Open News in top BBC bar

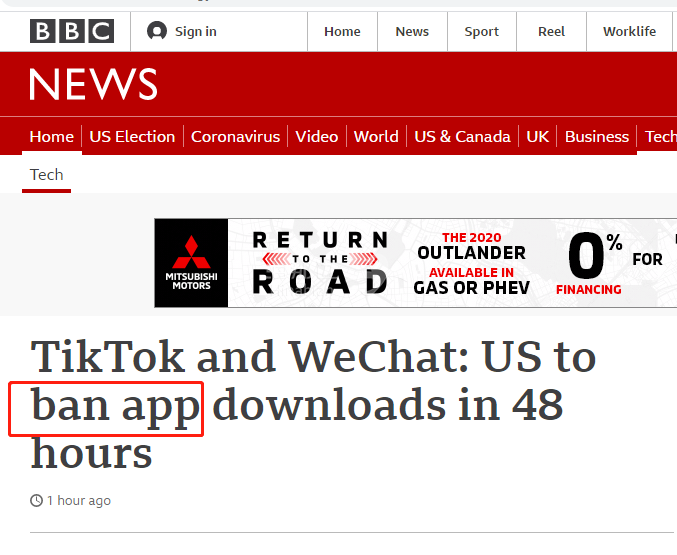coord(412,32)
